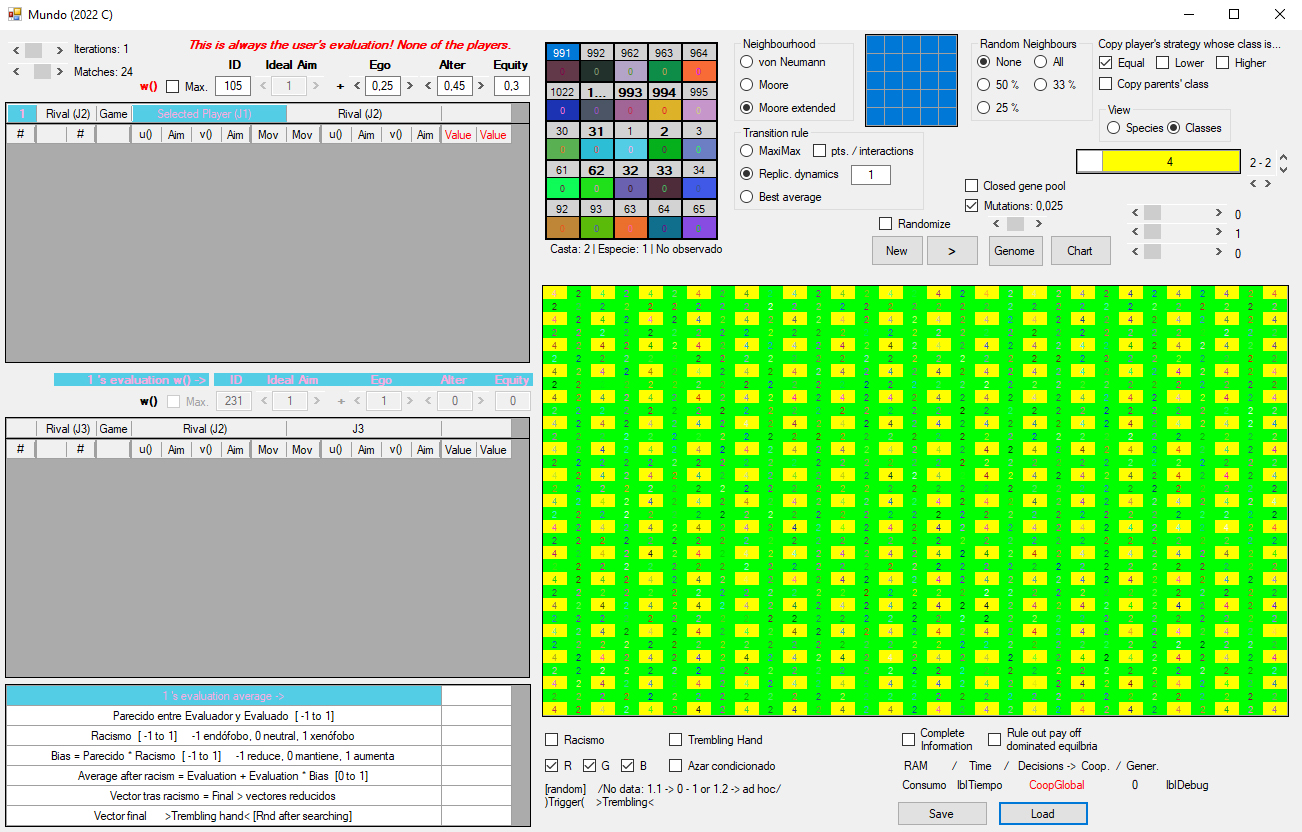Click the Mutations scrollbar right arrow

[1036, 224]
